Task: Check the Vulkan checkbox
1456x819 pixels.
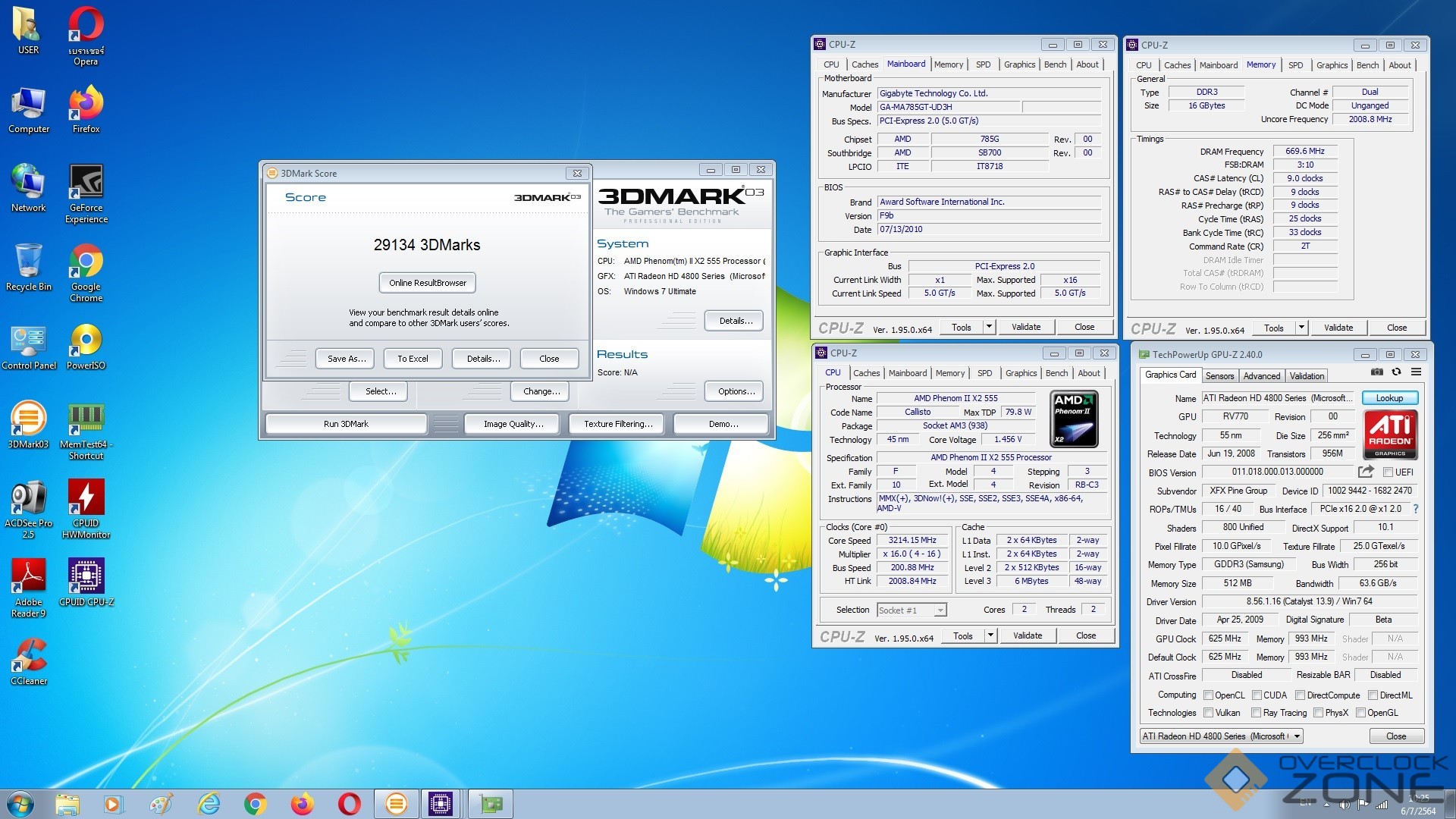Action: 1209,713
